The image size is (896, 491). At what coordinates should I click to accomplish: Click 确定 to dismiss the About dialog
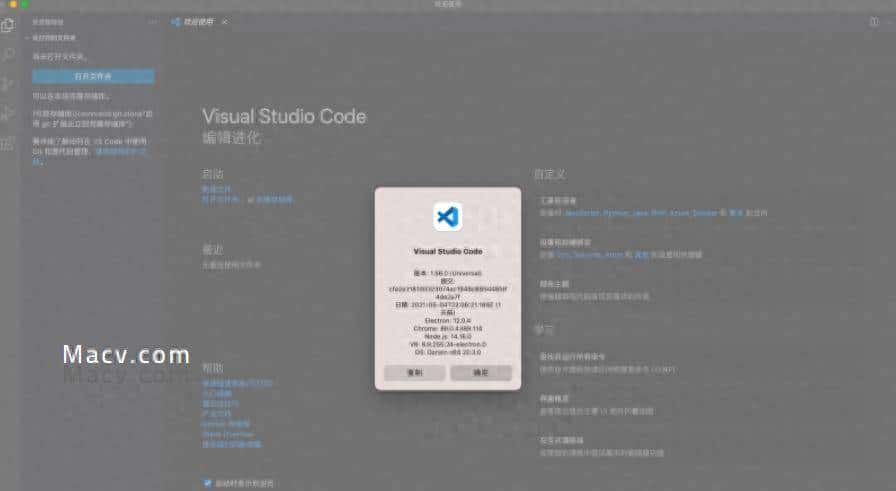coord(481,373)
